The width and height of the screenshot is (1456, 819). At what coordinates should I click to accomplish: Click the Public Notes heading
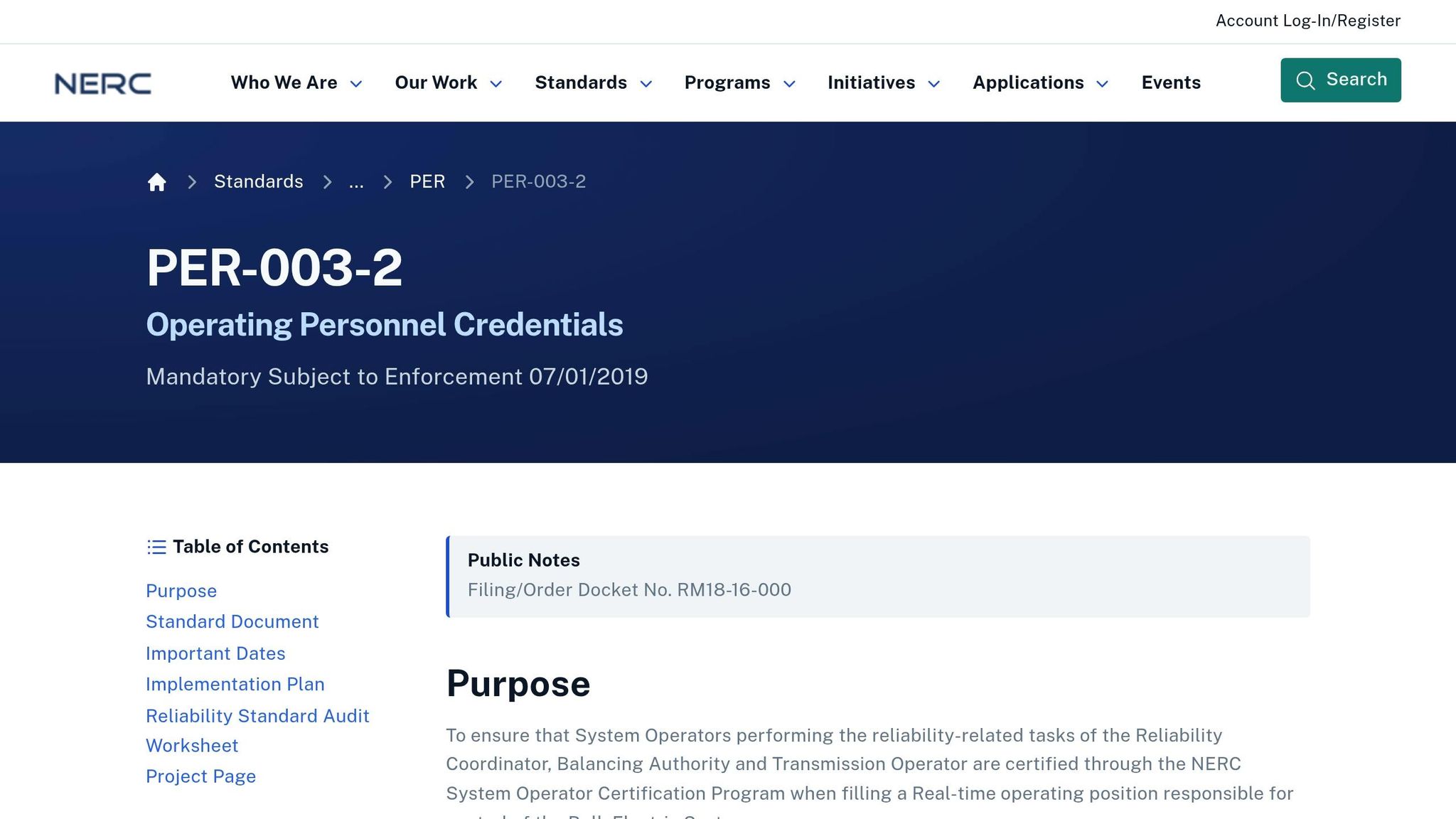(x=524, y=560)
